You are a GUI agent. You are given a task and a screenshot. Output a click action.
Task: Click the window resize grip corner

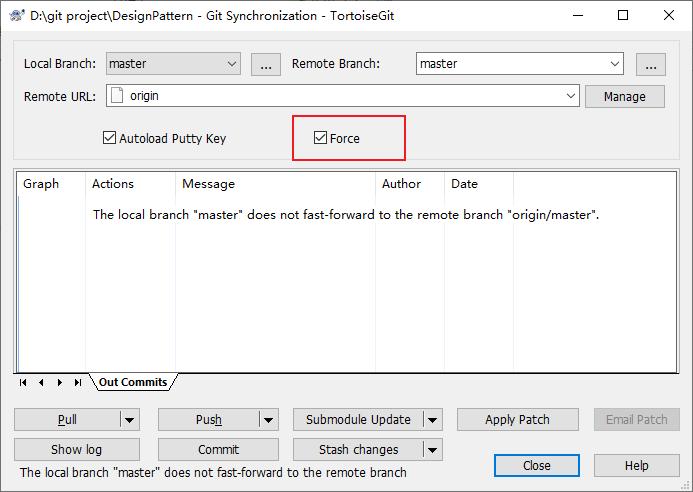(x=685, y=485)
